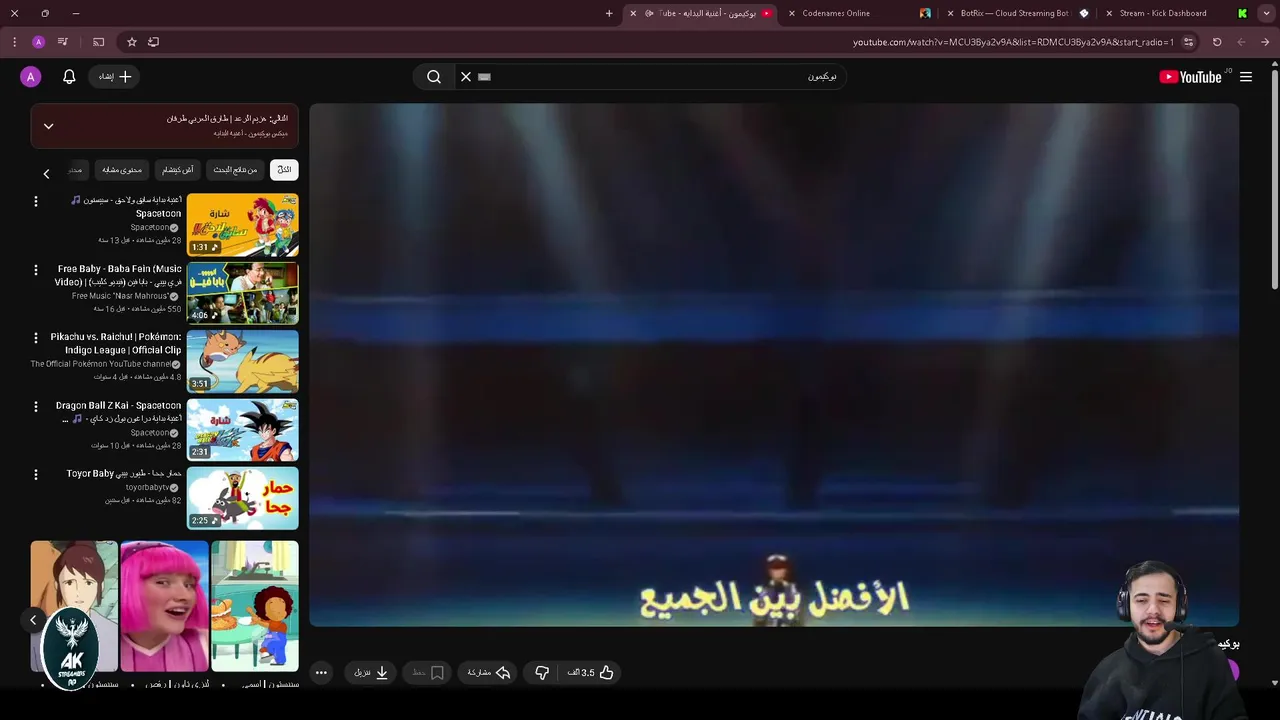1280x720 pixels.
Task: Open the share button
Action: coord(489,673)
